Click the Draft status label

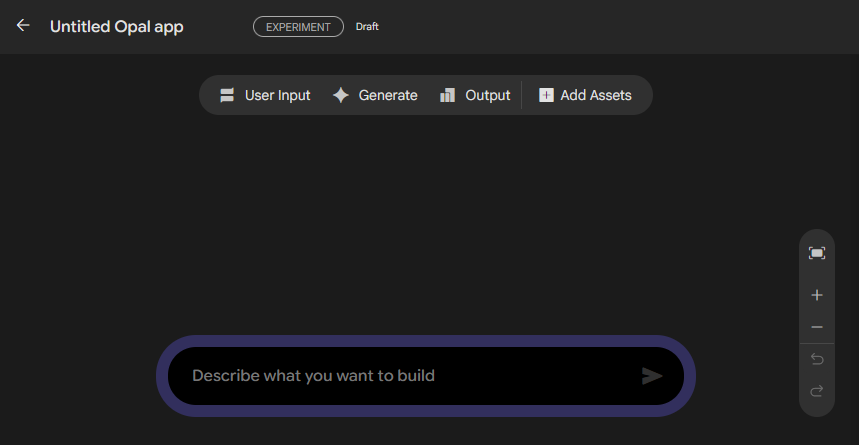(x=367, y=27)
